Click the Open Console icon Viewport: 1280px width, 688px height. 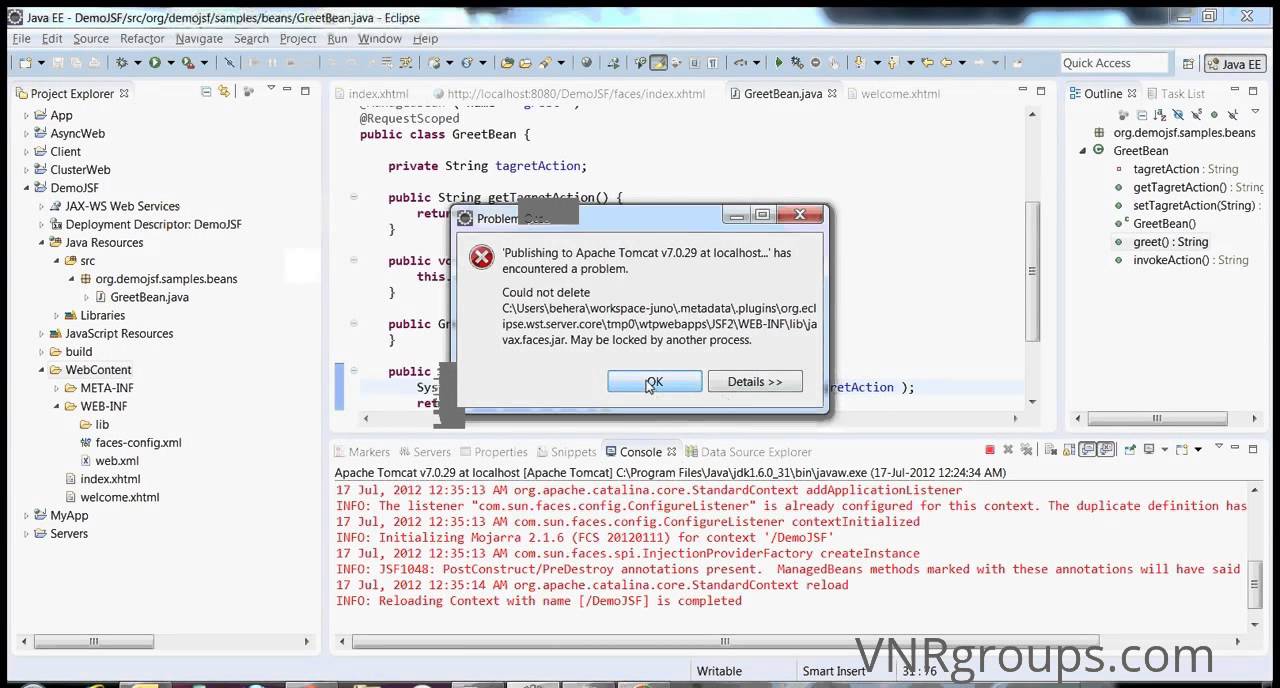tap(1181, 450)
